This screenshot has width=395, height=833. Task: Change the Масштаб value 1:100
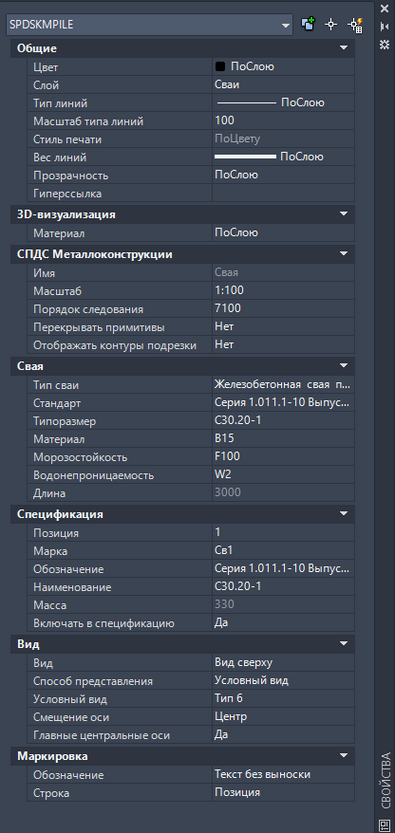[x=283, y=291]
